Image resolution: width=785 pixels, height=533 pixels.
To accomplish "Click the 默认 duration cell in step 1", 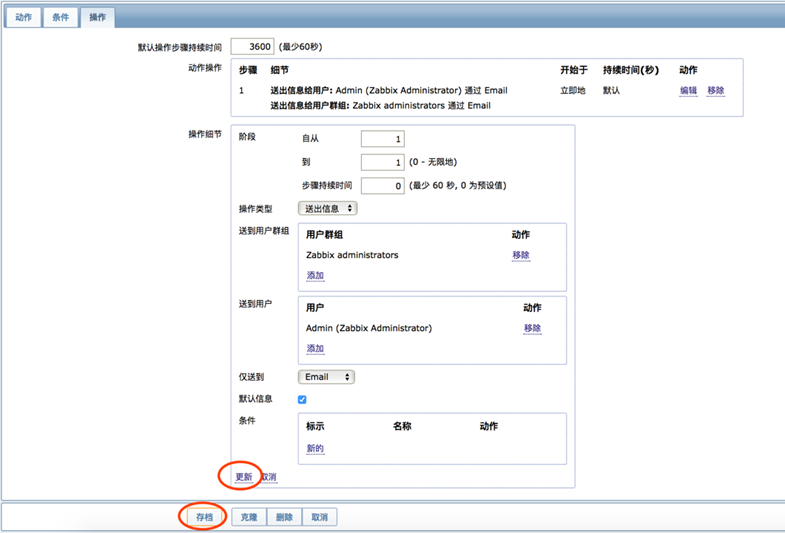I will (x=611, y=91).
